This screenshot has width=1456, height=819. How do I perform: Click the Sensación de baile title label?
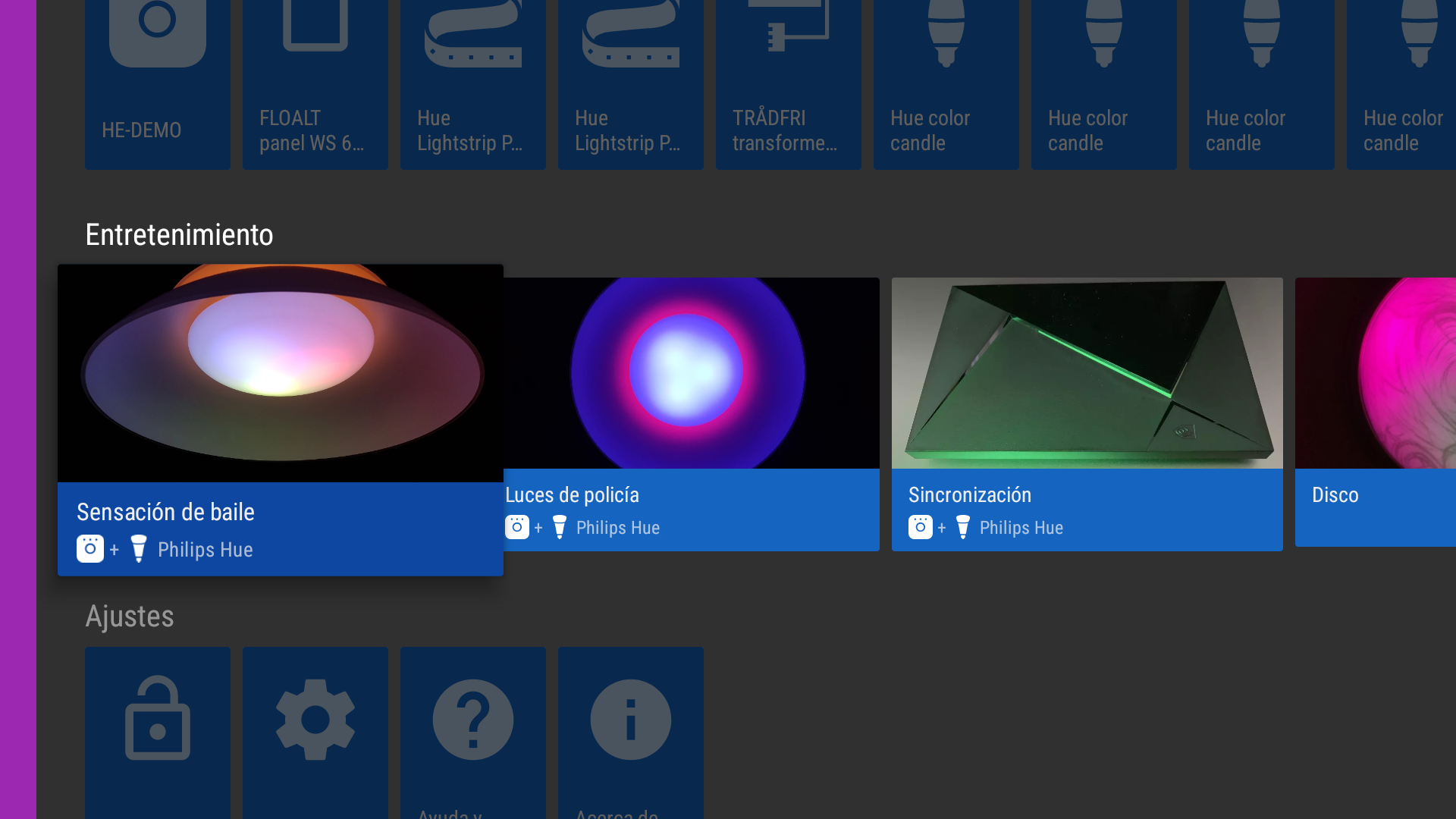click(165, 512)
